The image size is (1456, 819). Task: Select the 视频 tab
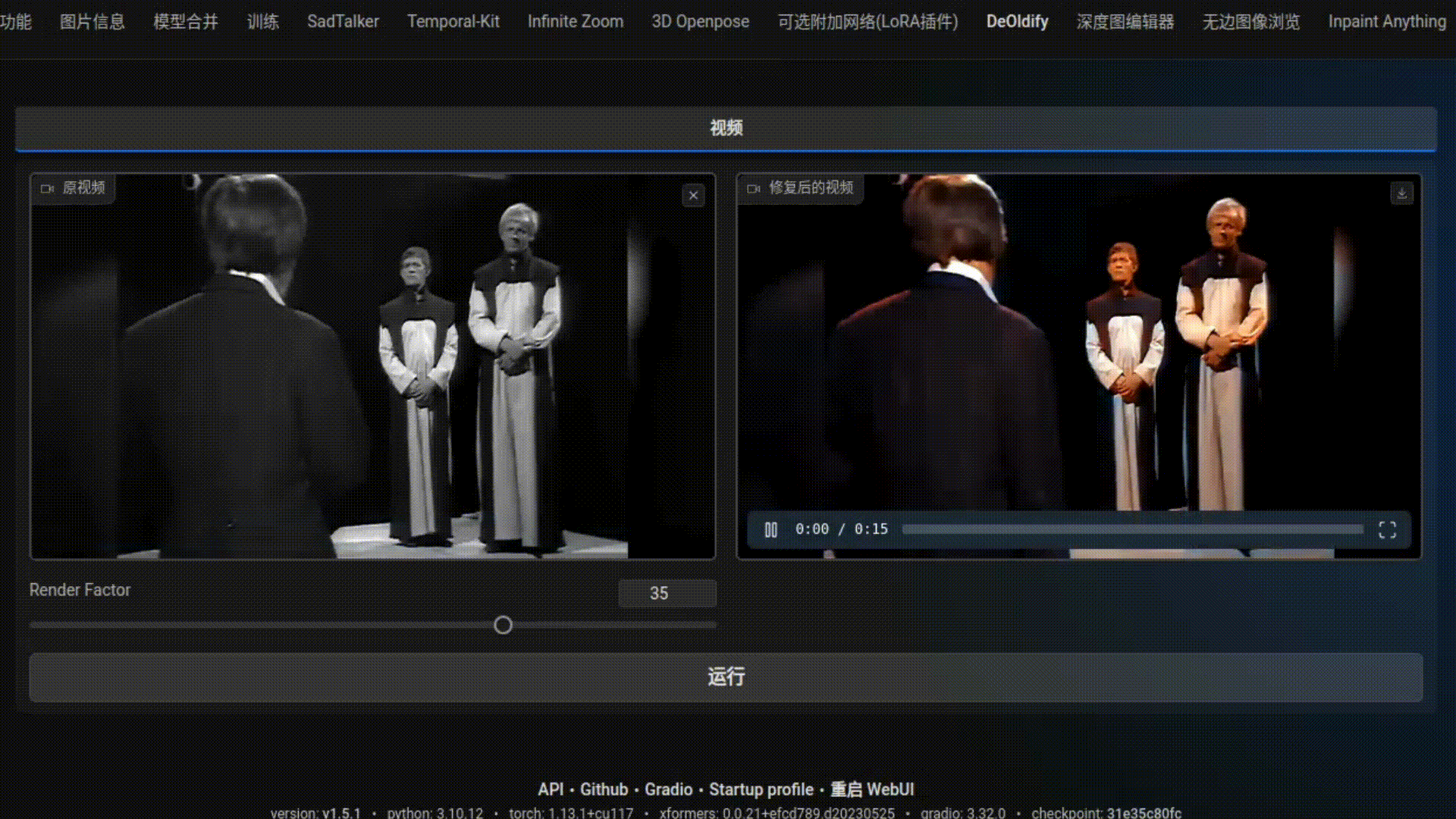(726, 128)
